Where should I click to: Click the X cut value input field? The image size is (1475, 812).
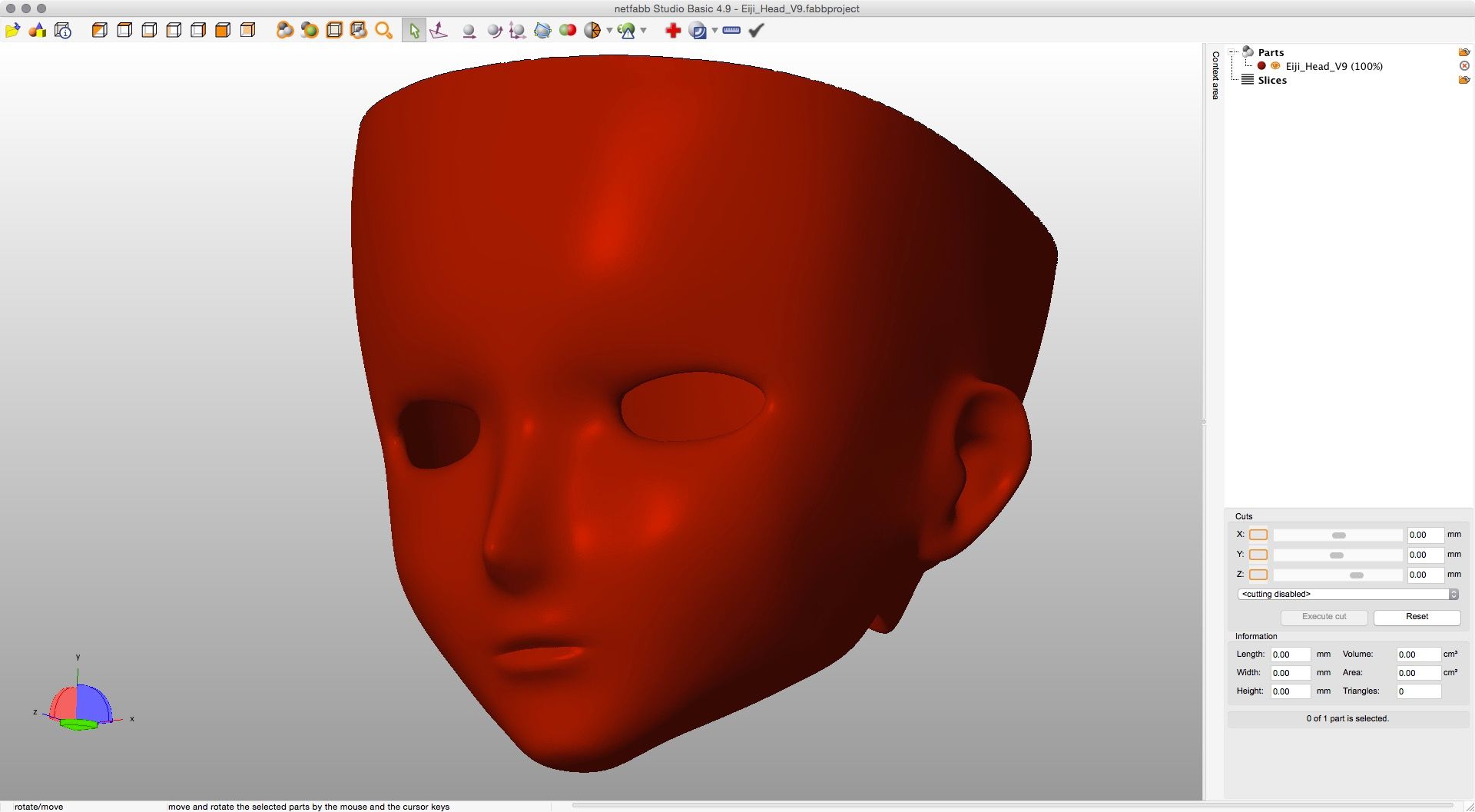(x=1424, y=535)
